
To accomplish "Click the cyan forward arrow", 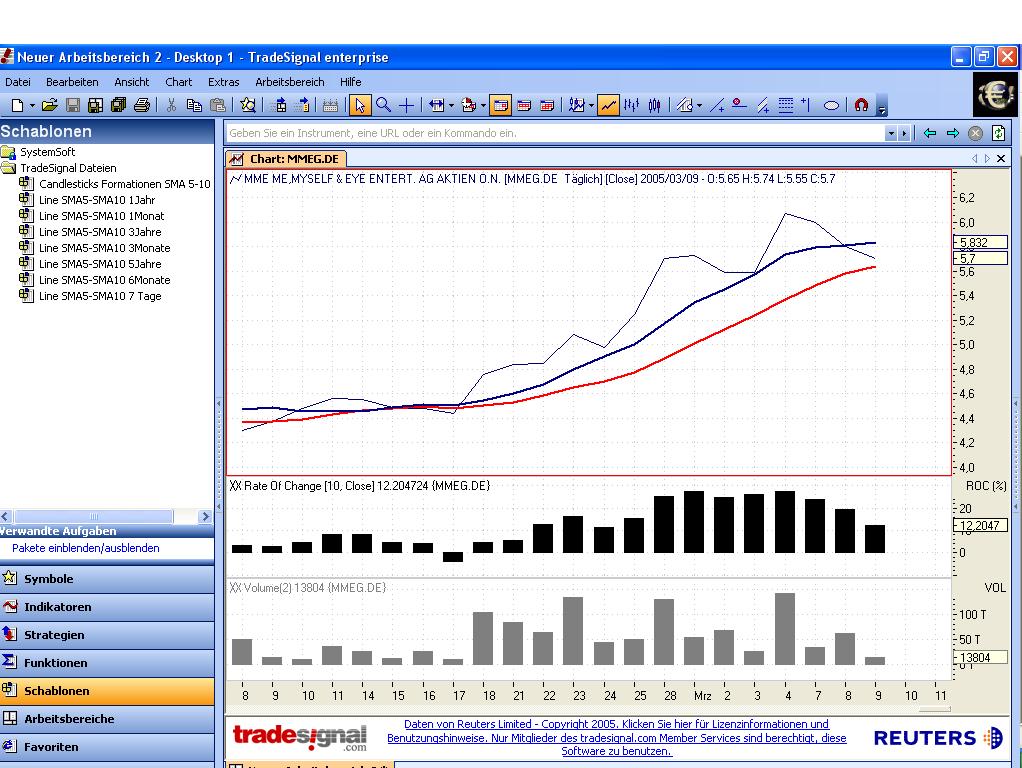I will [x=953, y=133].
